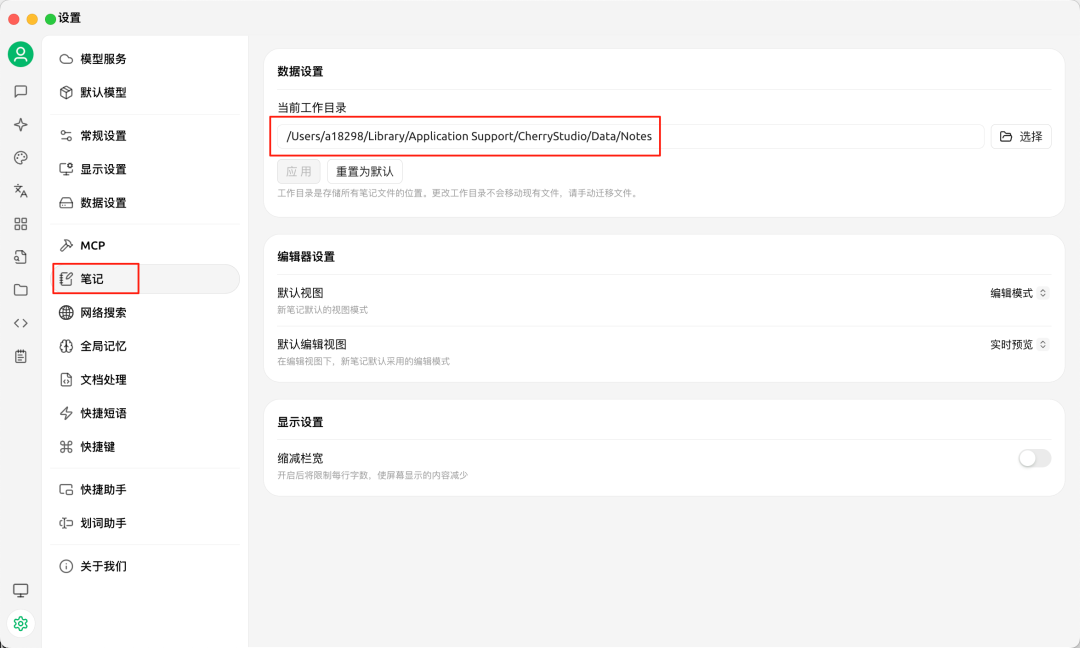Click the sparkle agents icon in left rail
Viewport: 1080px width, 648px height.
click(x=20, y=125)
